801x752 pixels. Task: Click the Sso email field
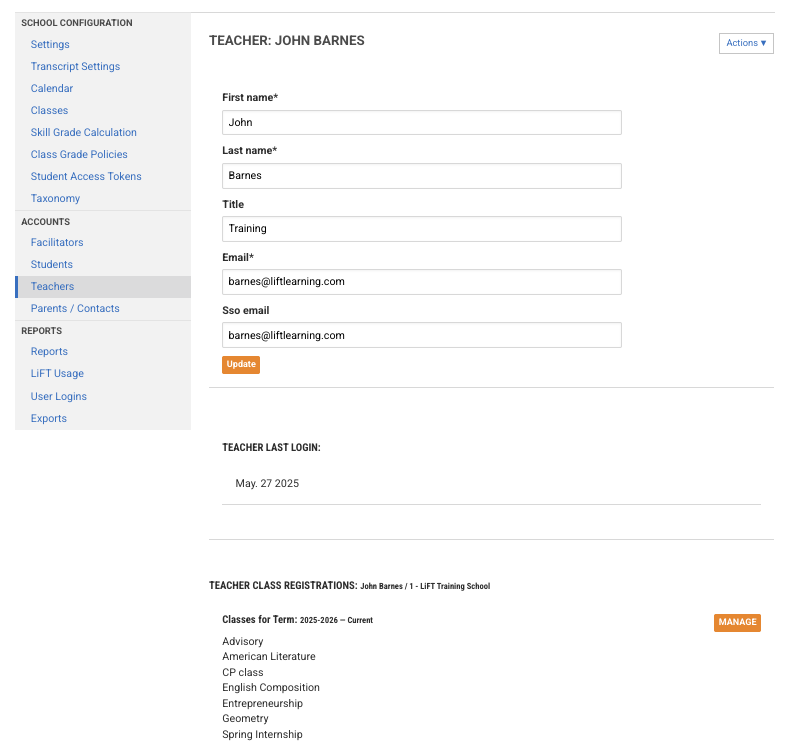coord(421,335)
